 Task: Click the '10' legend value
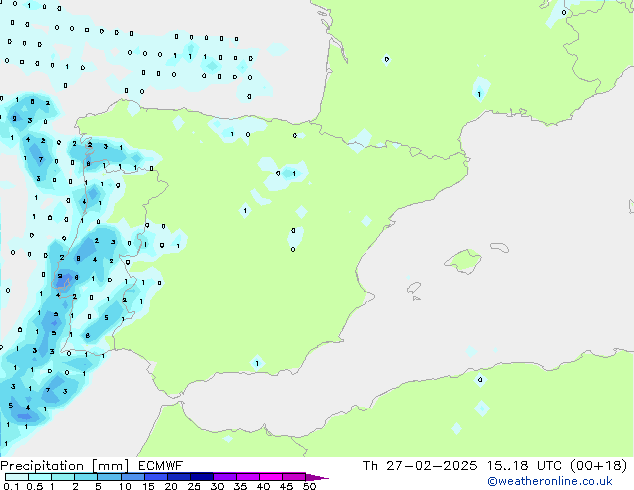[125, 486]
